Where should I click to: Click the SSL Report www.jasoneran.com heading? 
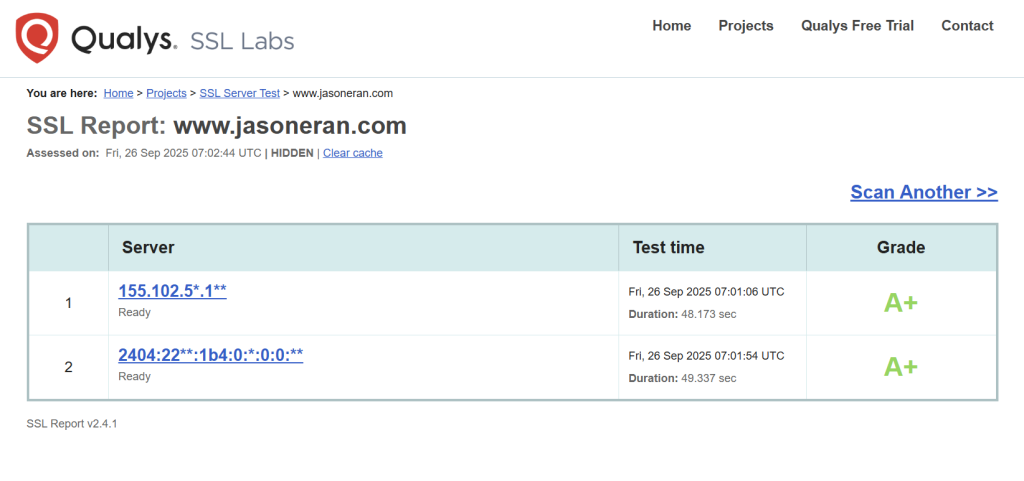tap(216, 126)
